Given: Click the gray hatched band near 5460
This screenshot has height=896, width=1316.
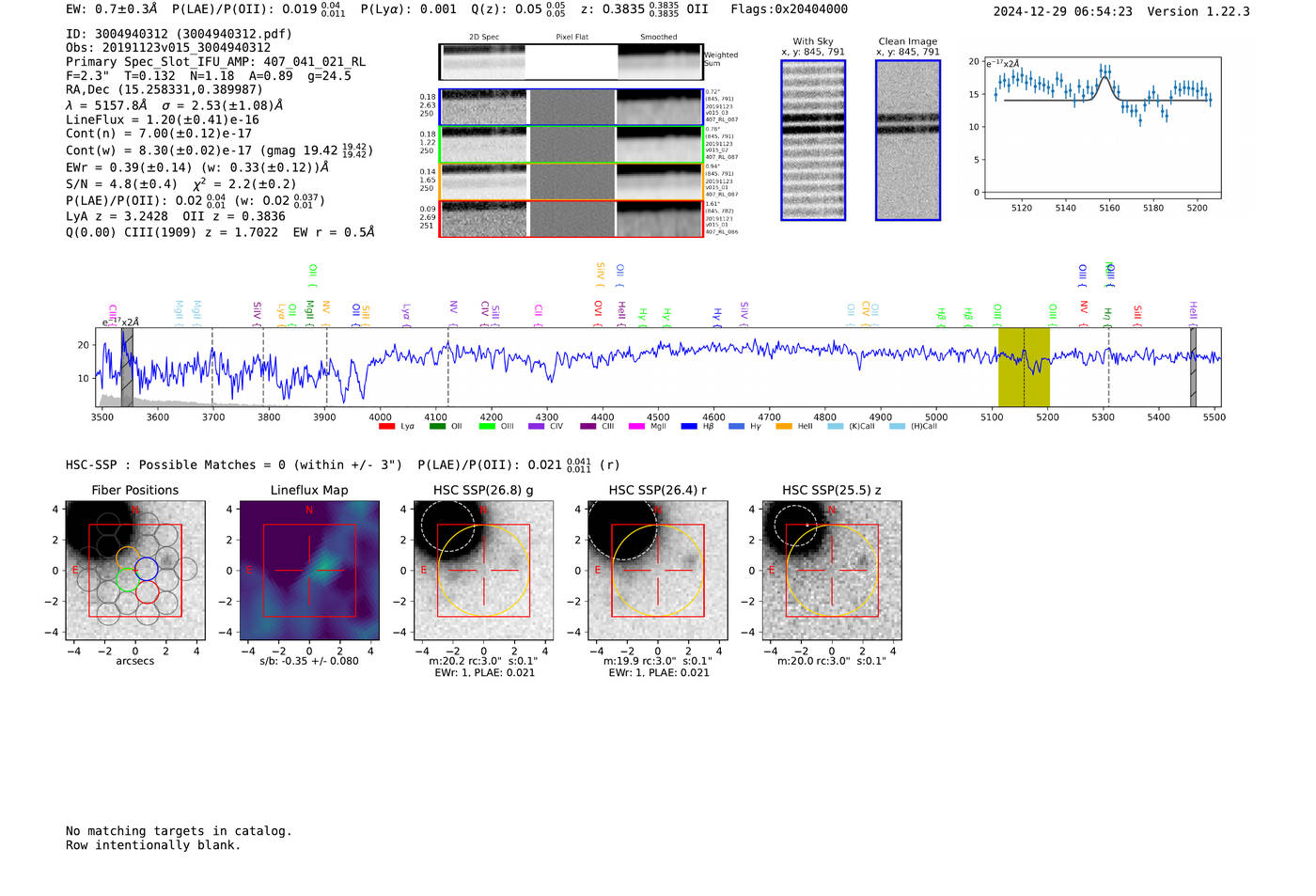Looking at the screenshot, I should point(1193,367).
